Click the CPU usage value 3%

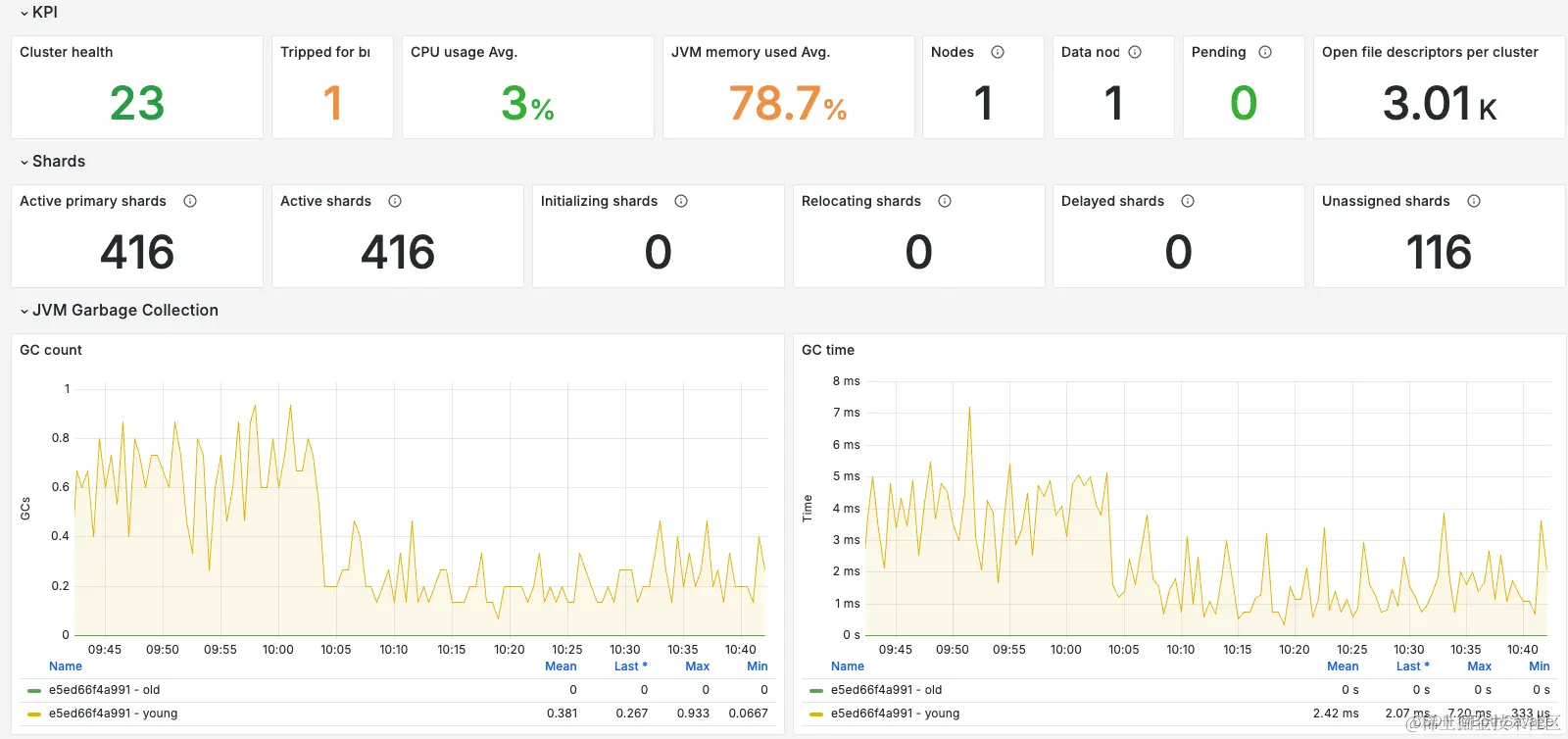pyautogui.click(x=527, y=103)
